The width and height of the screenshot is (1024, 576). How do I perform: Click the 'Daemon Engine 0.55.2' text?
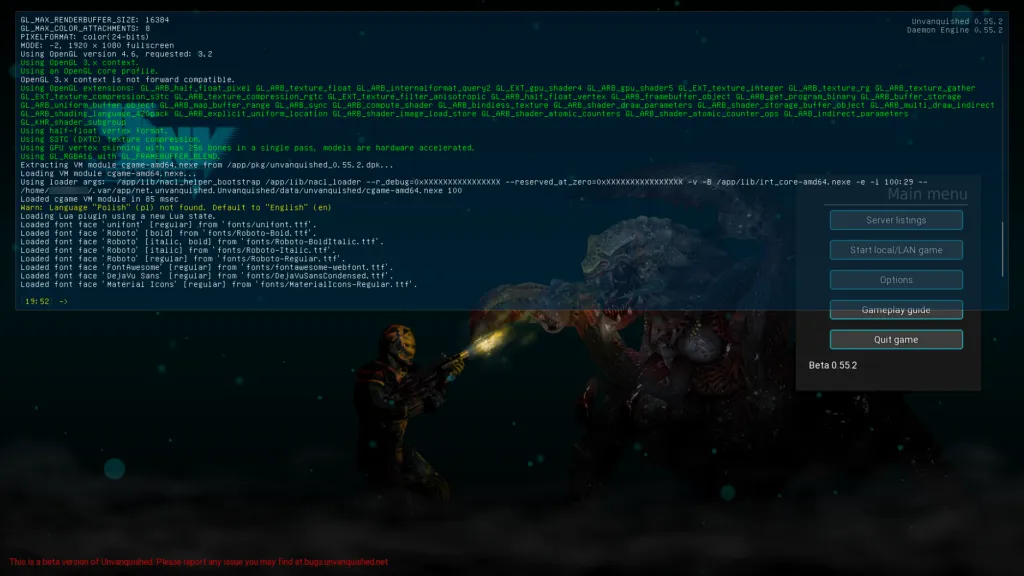tap(955, 30)
